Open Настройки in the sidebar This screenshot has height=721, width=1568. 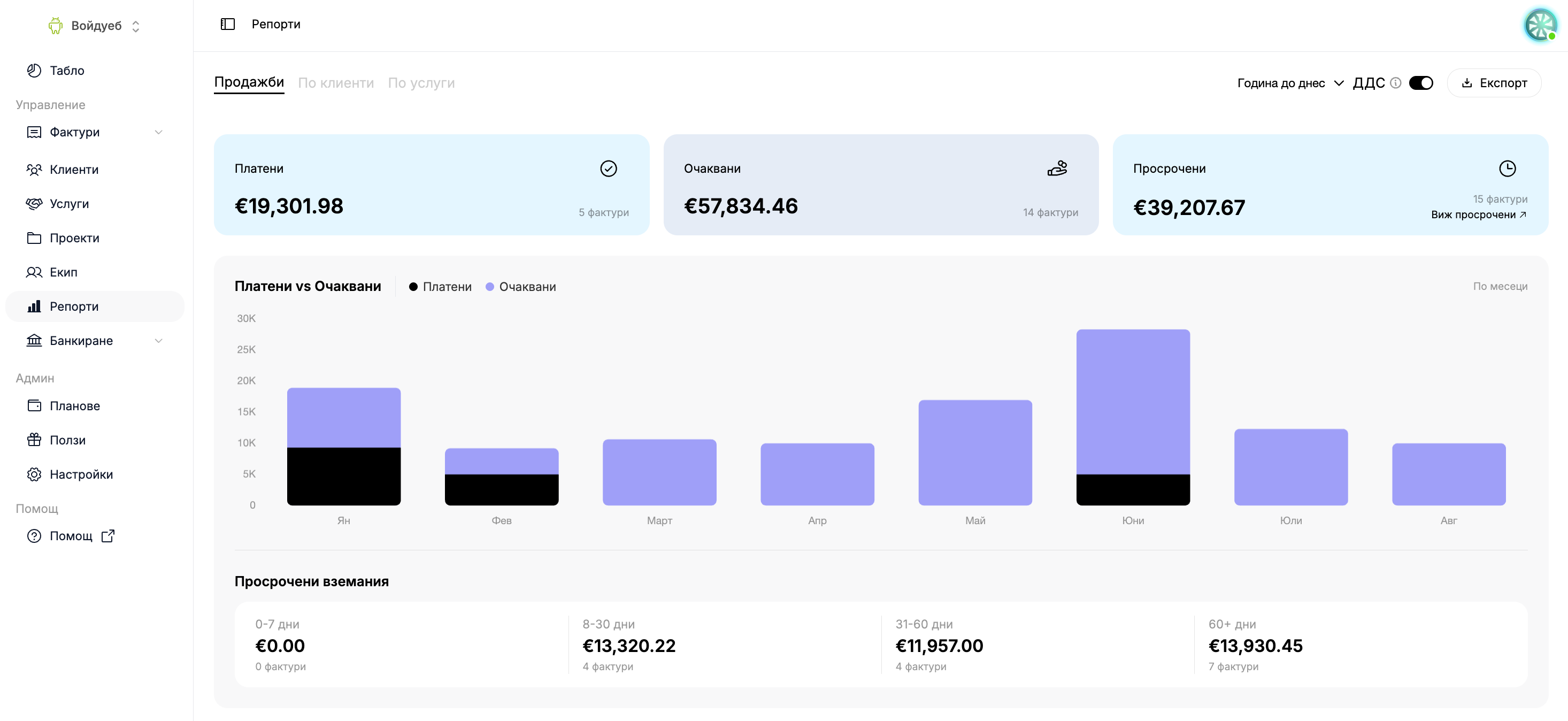point(94,474)
